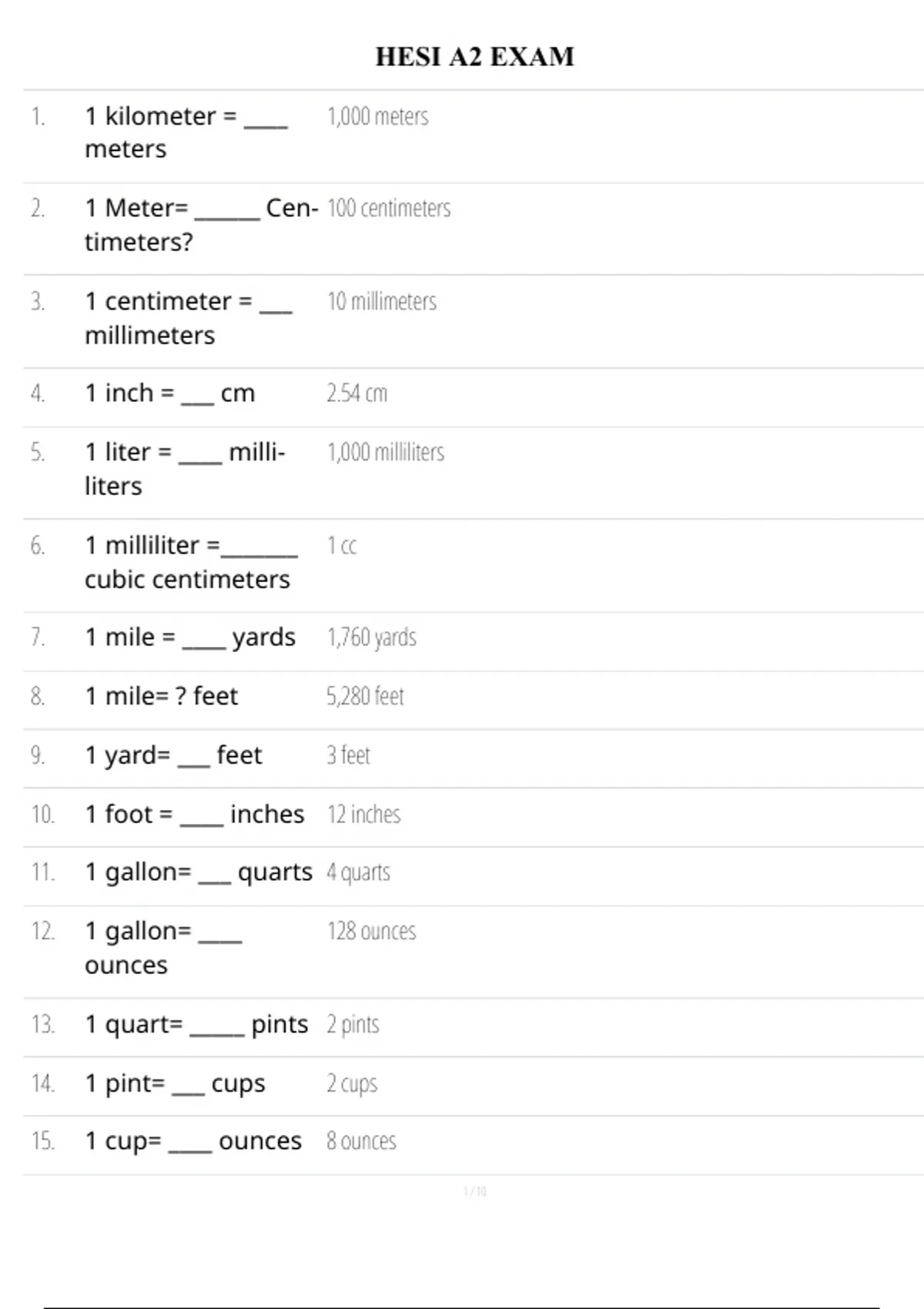Image resolution: width=924 pixels, height=1309 pixels.
Task: Click the '1 / 10' page number indicator
Action: pyautogui.click(x=474, y=1191)
